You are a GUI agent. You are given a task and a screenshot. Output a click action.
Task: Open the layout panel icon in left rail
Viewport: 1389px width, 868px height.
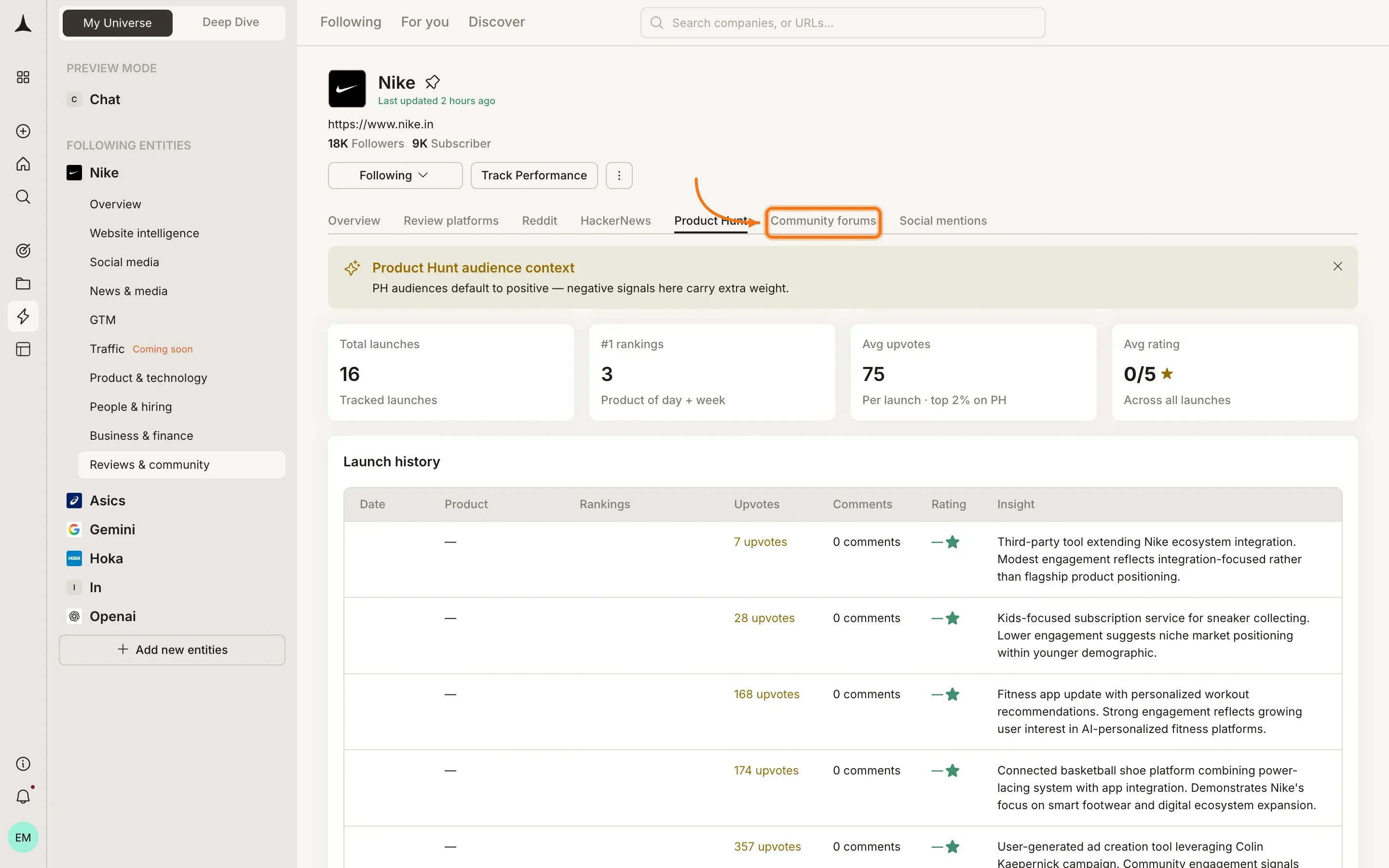23,349
